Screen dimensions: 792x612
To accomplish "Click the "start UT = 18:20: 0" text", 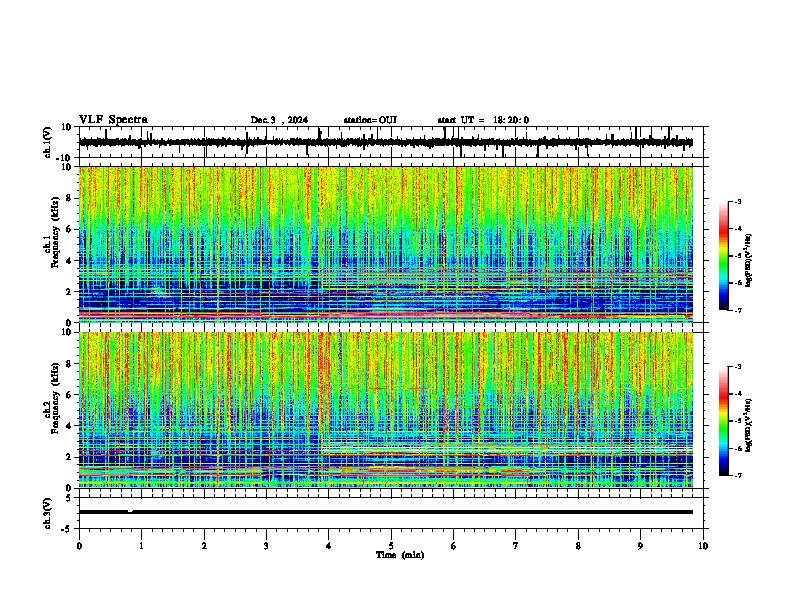I will (x=483, y=120).
